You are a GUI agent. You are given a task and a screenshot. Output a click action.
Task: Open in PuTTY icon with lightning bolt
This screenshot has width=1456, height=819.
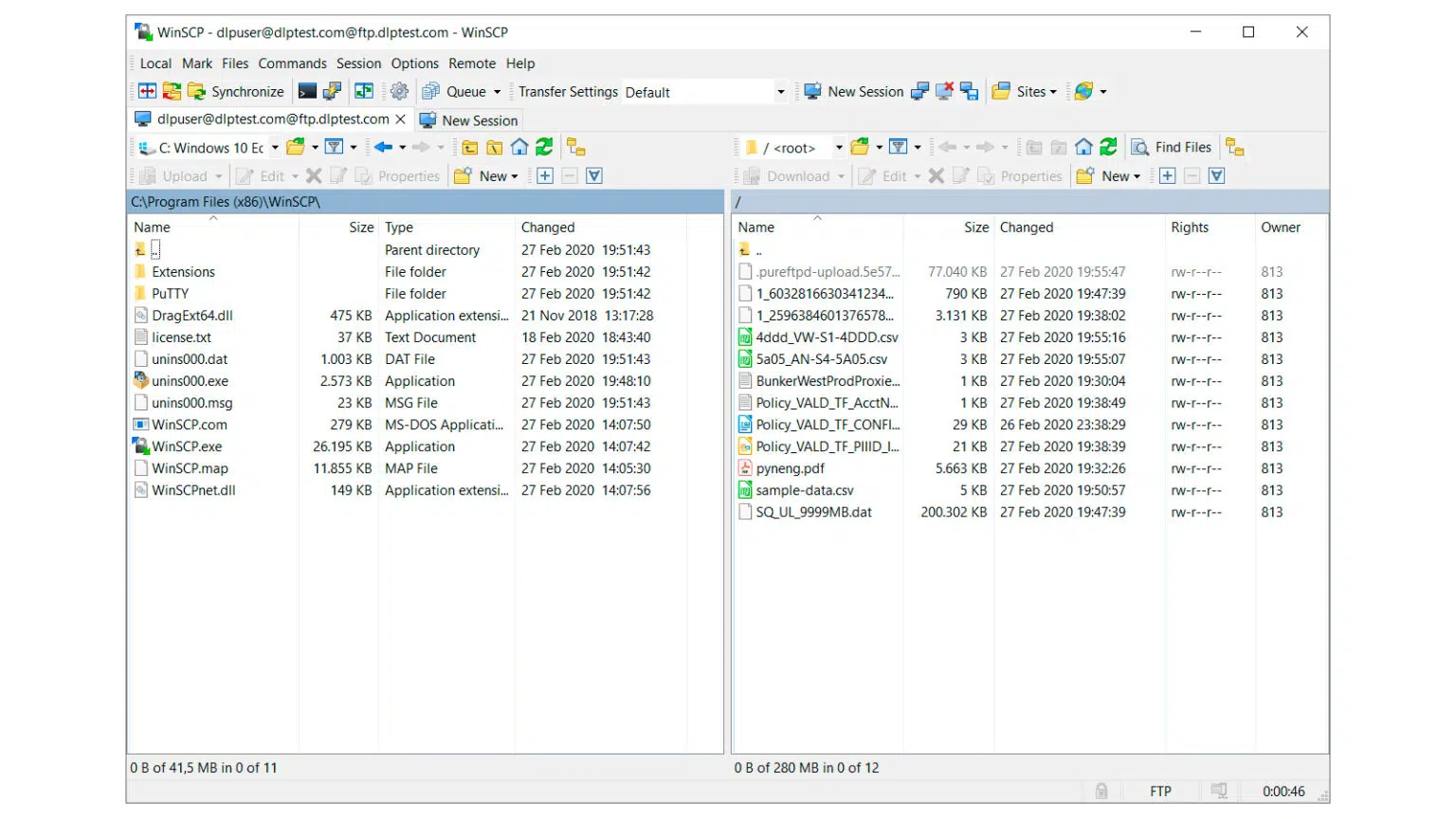click(x=332, y=92)
